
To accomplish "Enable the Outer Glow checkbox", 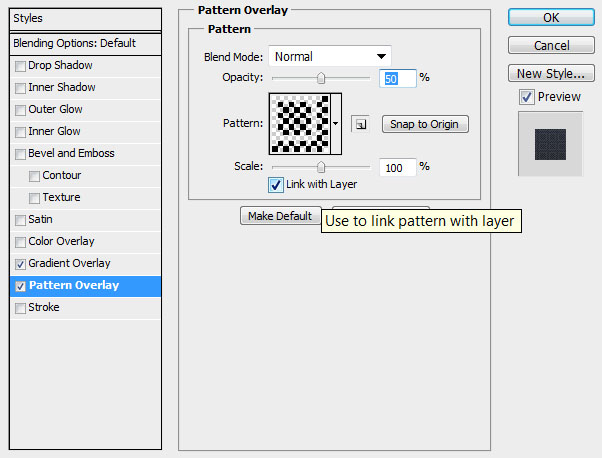I will (20, 110).
